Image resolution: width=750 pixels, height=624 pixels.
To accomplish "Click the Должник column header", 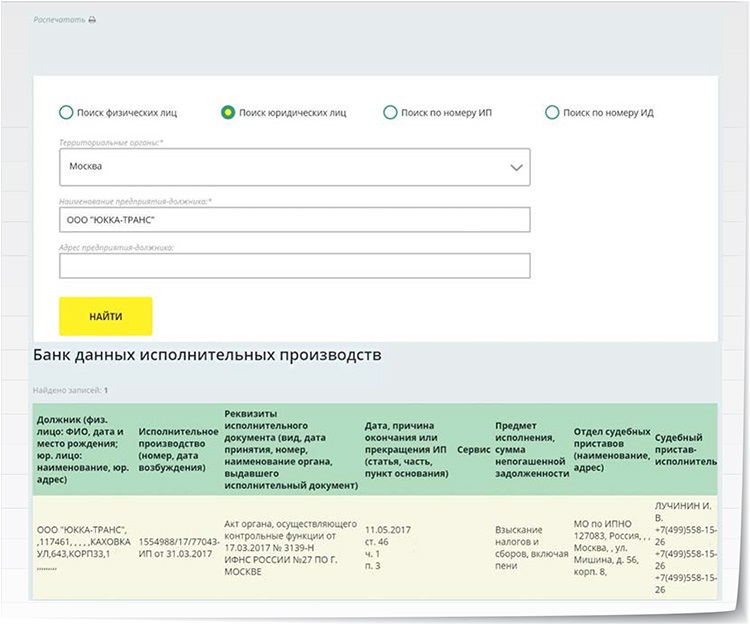I will coord(83,449).
